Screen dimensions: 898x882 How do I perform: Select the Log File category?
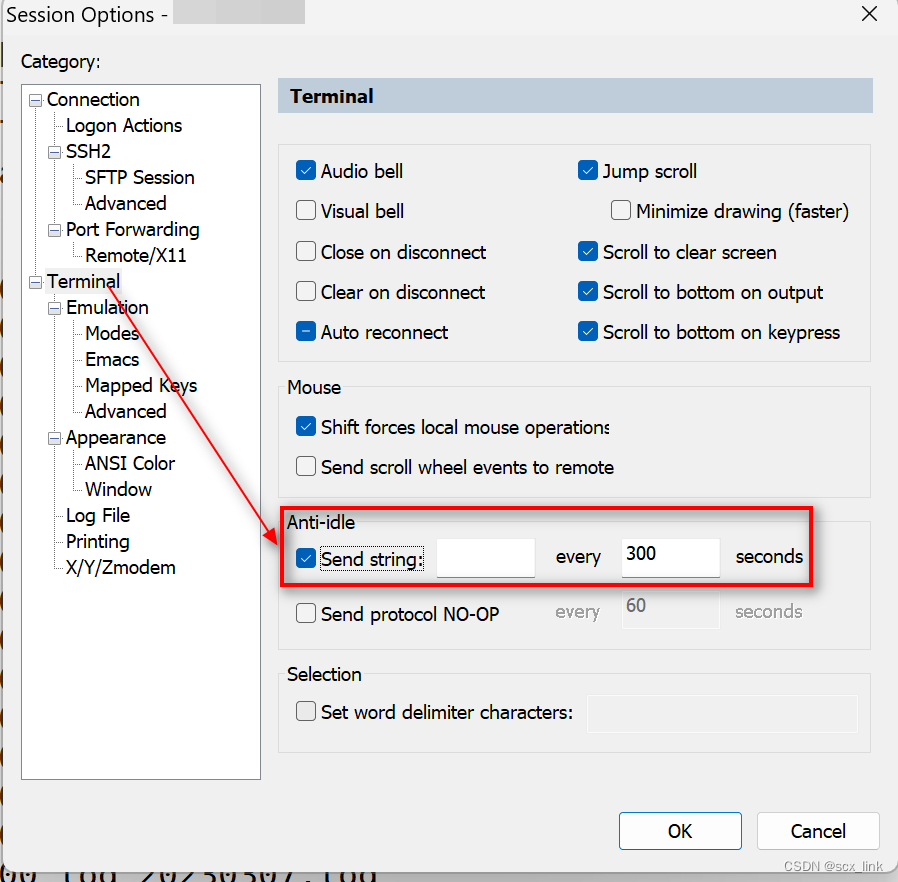point(97,515)
